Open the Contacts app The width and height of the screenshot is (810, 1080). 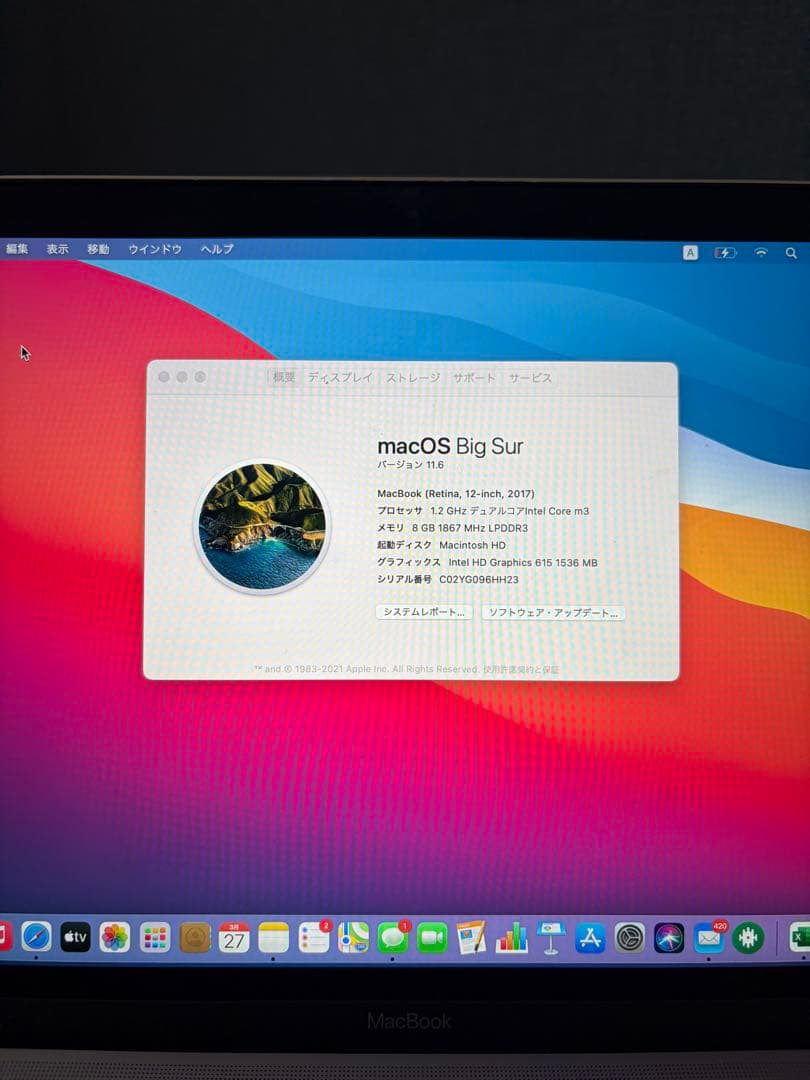(x=195, y=937)
